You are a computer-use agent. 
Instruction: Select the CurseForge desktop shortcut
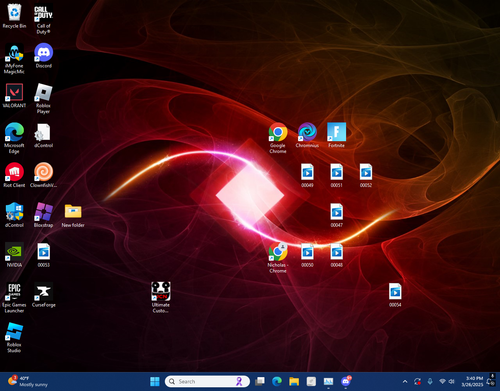tap(44, 295)
